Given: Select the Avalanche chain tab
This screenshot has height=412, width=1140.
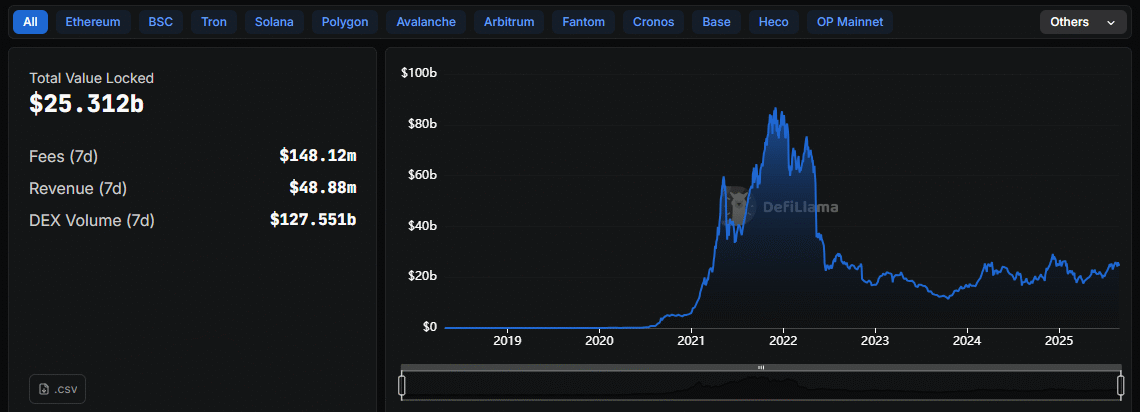Looking at the screenshot, I should tap(426, 22).
